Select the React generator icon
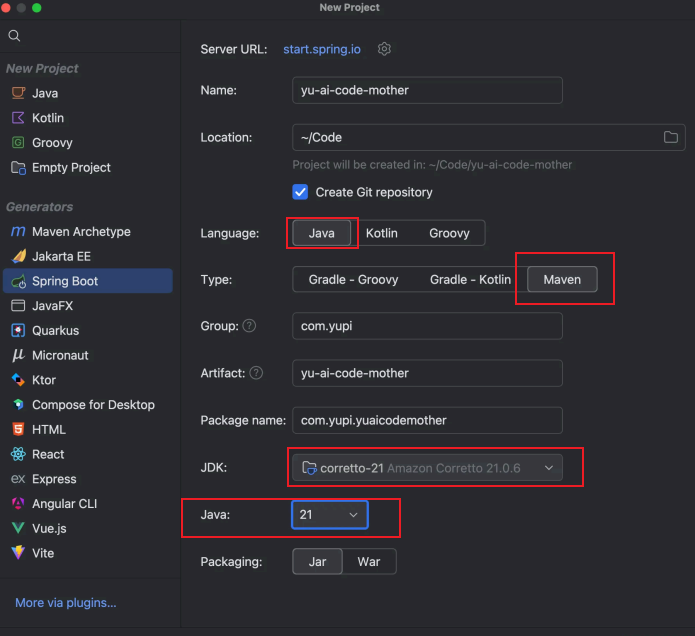Viewport: 695px width, 636px height. pyautogui.click(x=18, y=454)
